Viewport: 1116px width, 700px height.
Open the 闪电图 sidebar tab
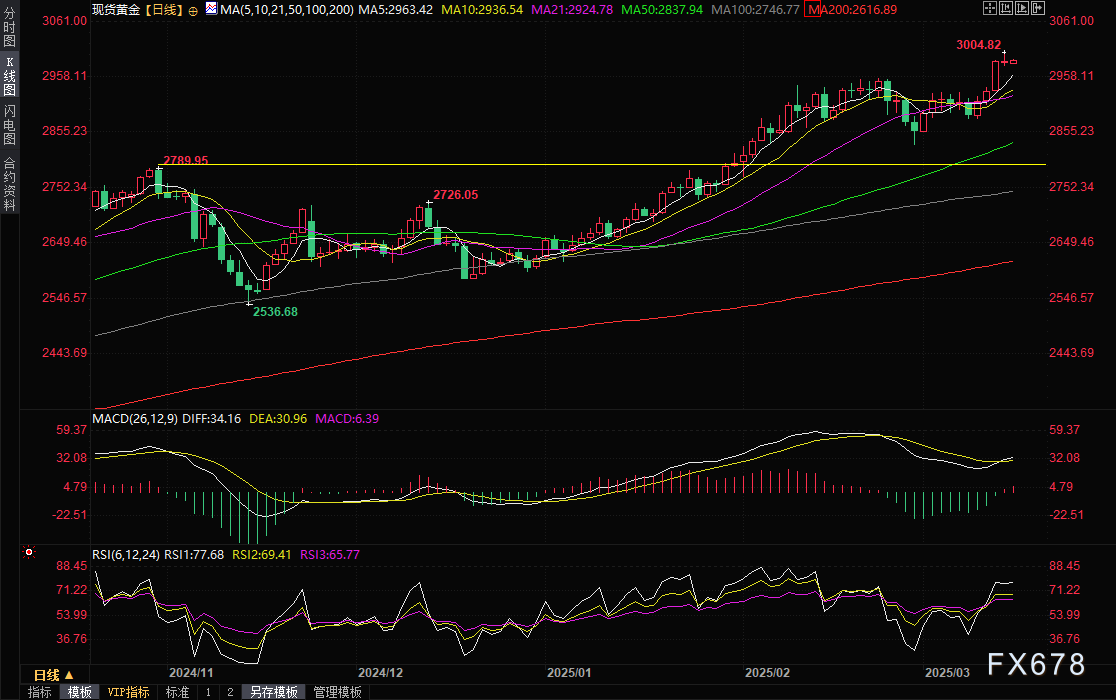9,124
